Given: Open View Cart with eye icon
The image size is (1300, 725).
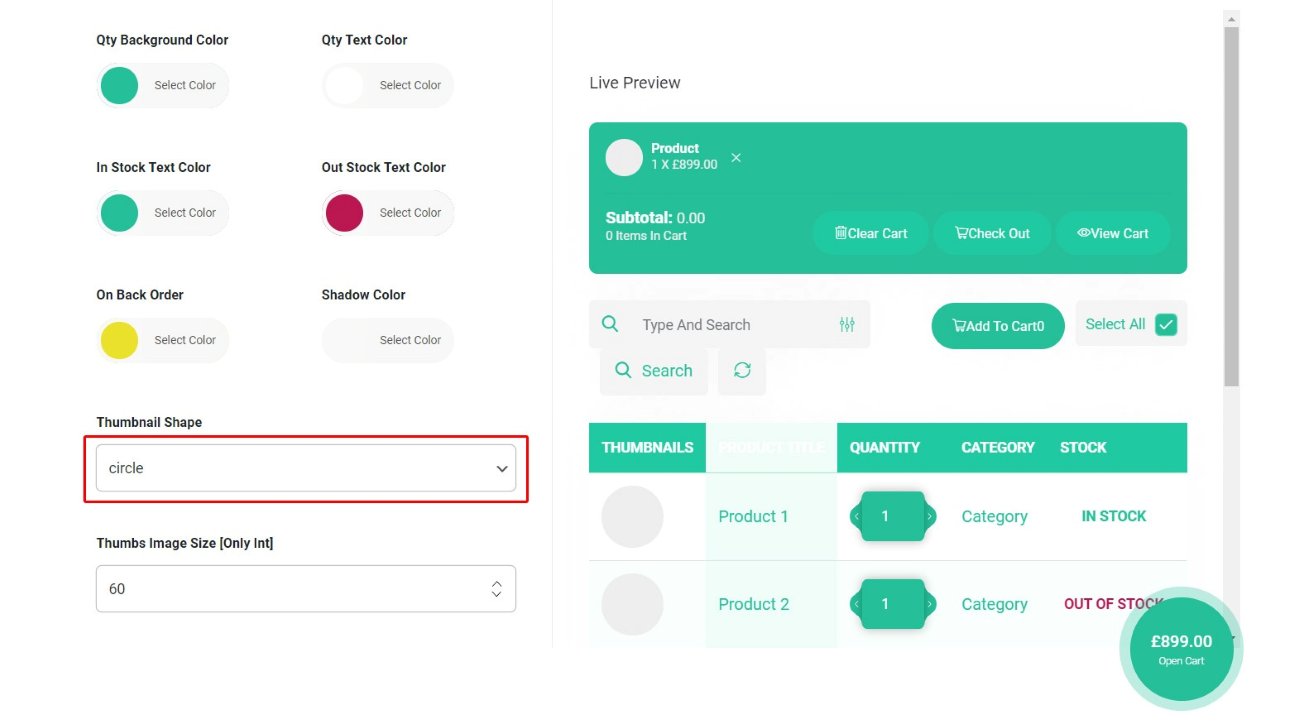Looking at the screenshot, I should point(1113,233).
